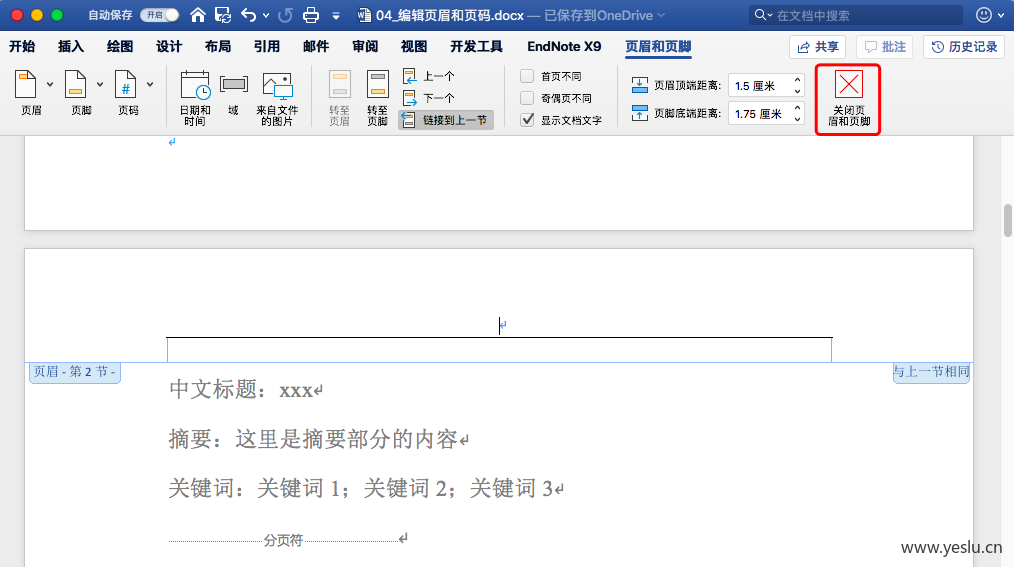Click the 共享 (Share) button

tap(817, 47)
